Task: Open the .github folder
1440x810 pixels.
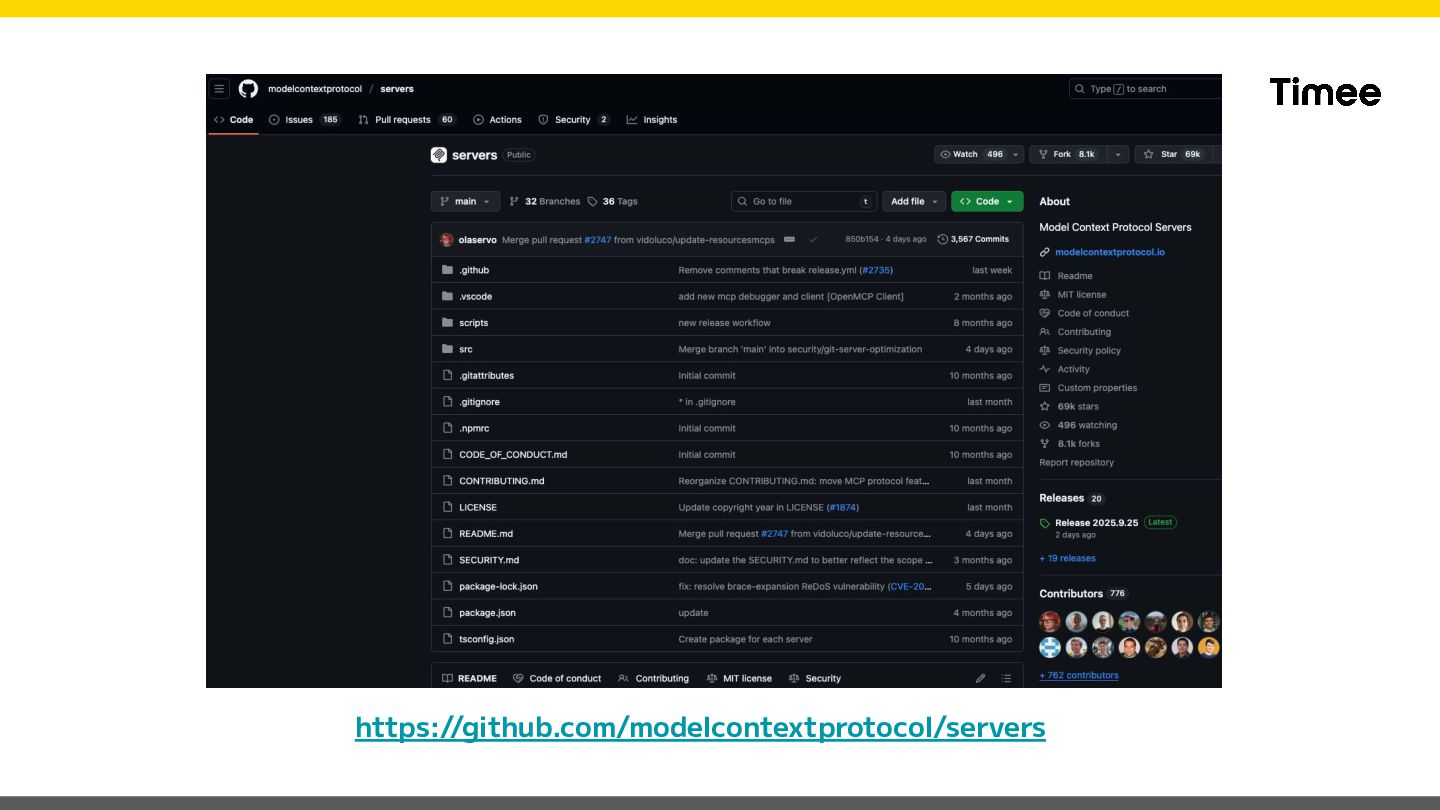Action: [474, 270]
